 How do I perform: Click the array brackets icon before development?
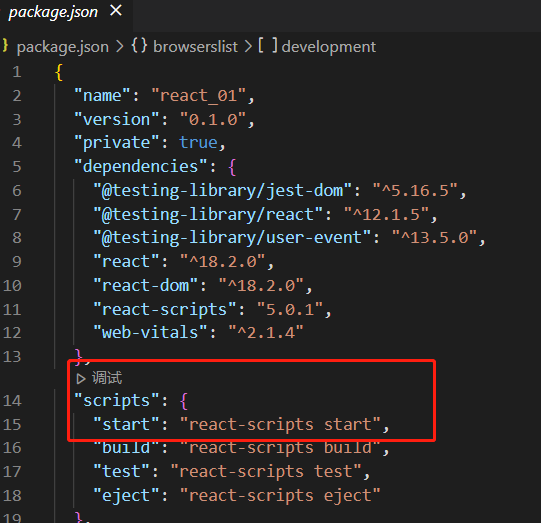[268, 46]
